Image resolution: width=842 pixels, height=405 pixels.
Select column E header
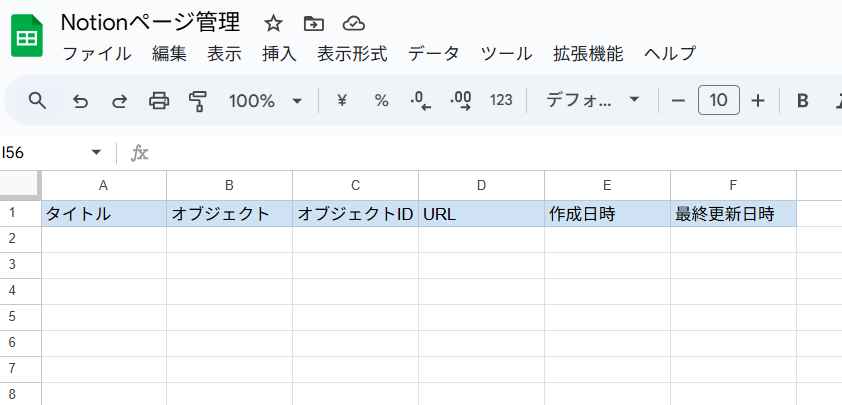pos(607,185)
